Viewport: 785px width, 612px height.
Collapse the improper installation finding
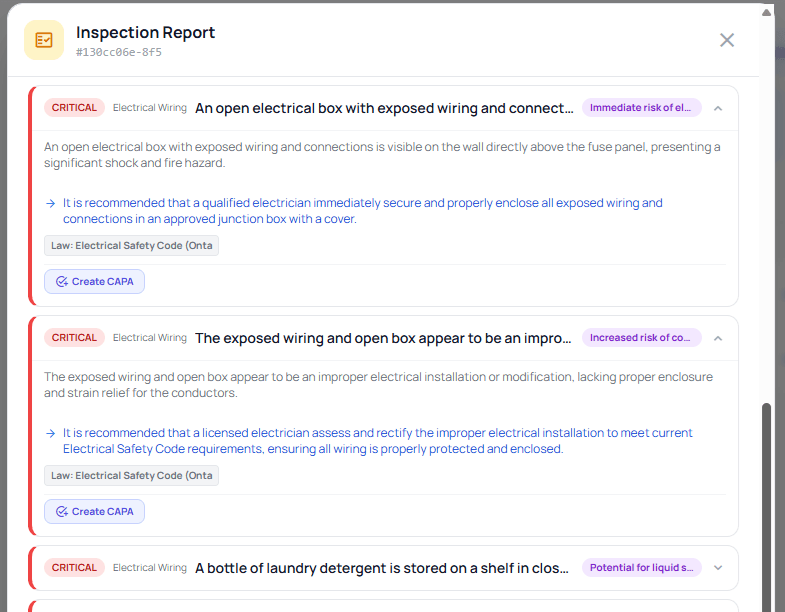(x=717, y=338)
